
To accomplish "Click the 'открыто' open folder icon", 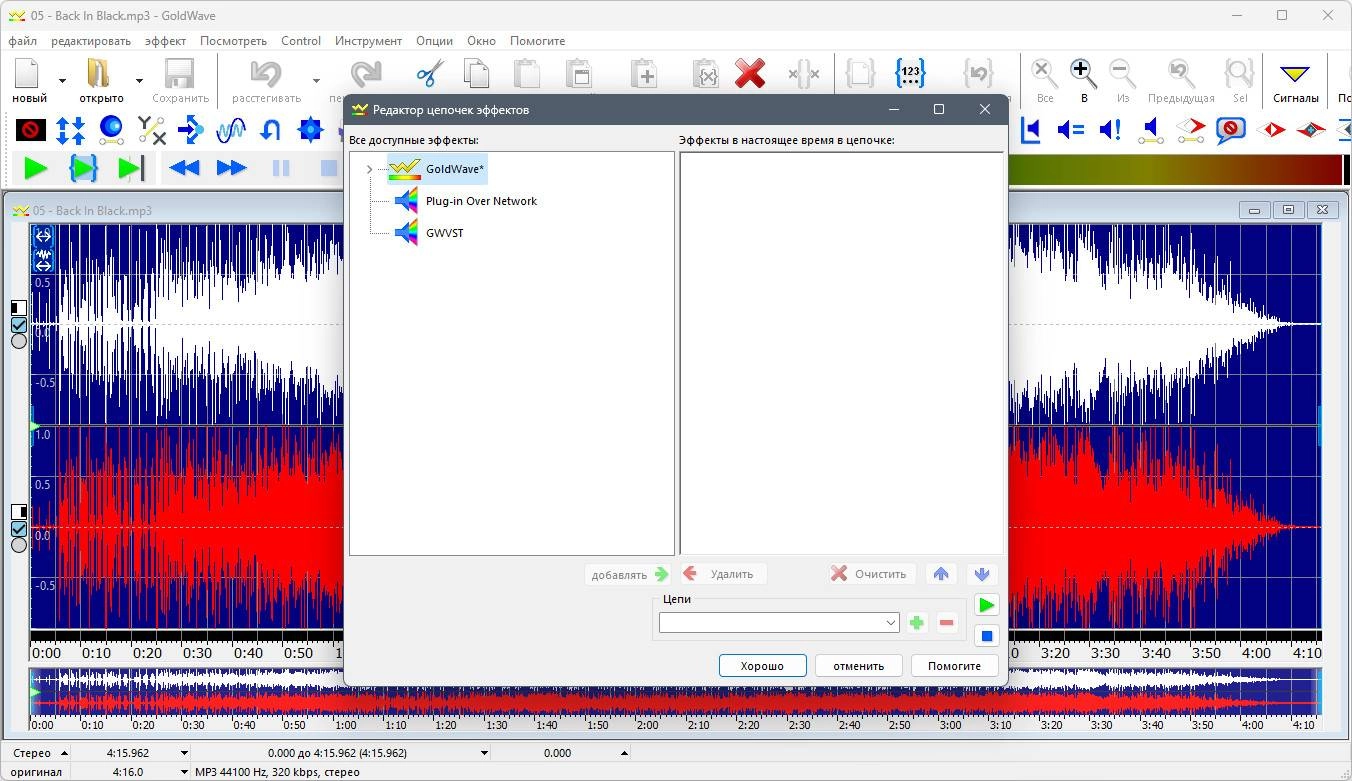I will coord(99,74).
